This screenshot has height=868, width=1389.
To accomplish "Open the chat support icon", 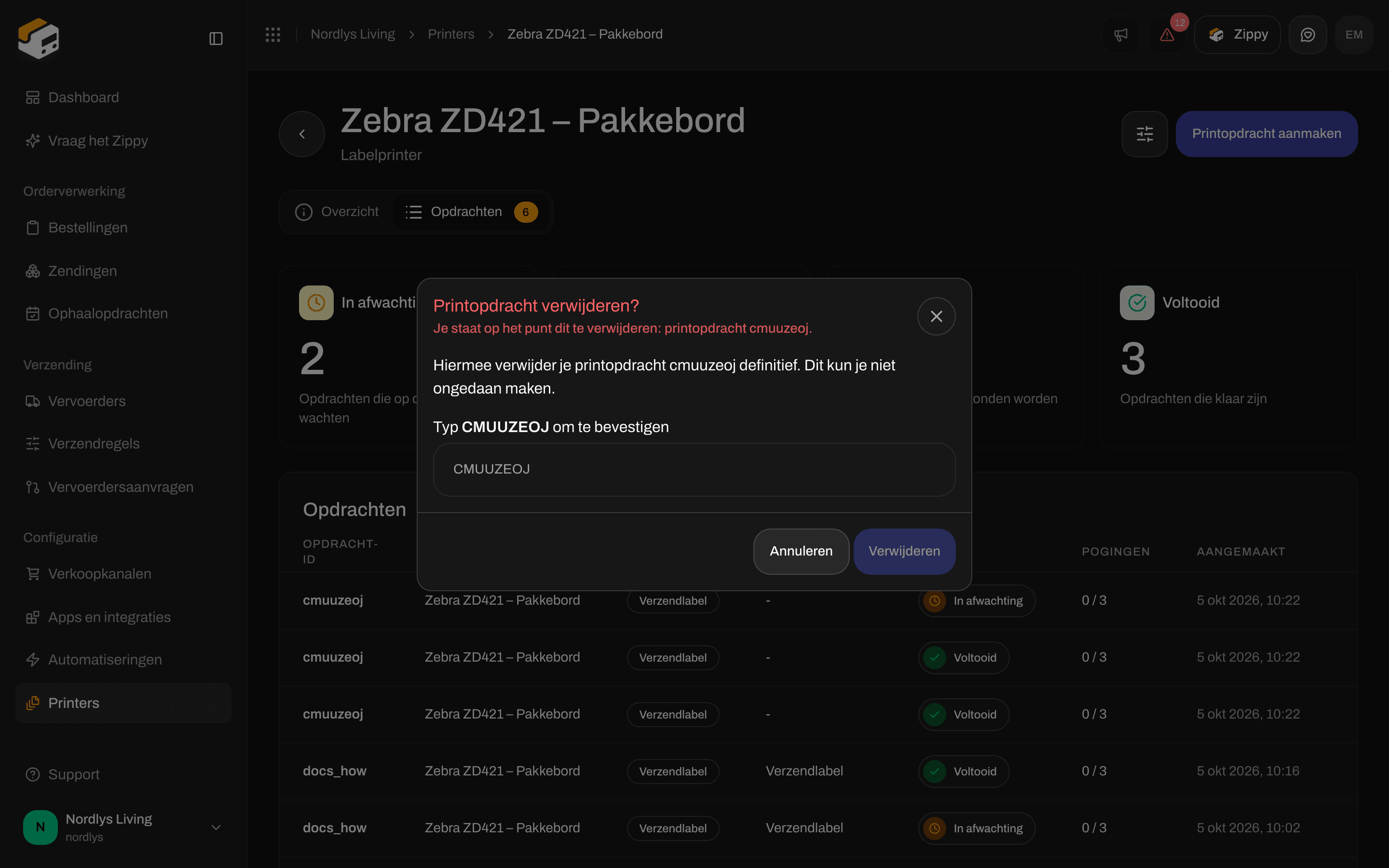I will tap(1307, 34).
